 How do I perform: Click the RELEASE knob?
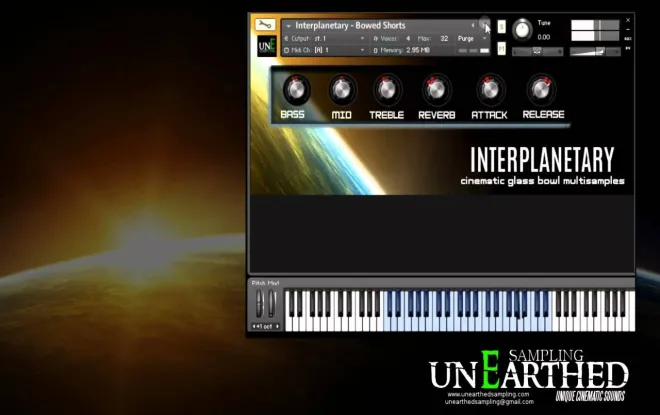[541, 89]
